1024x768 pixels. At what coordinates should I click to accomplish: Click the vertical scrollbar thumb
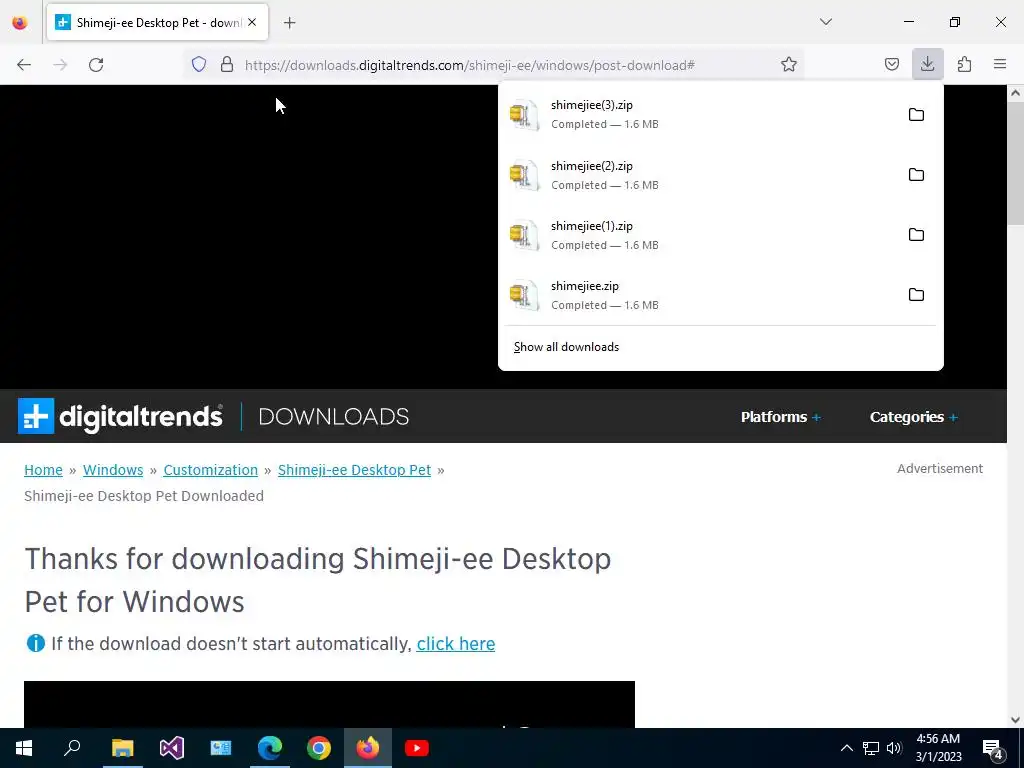(x=1016, y=163)
